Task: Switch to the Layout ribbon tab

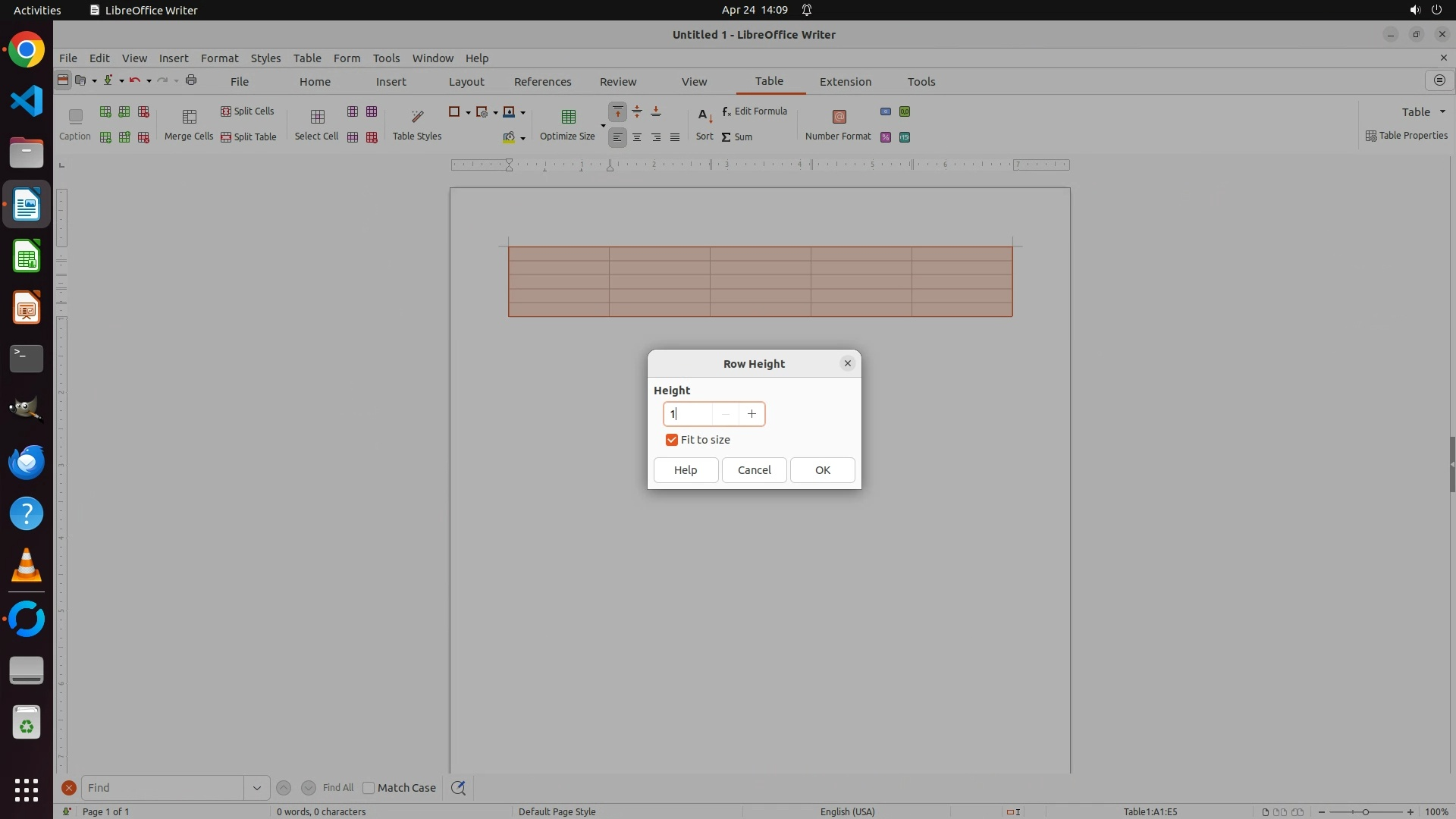Action: [x=466, y=81]
